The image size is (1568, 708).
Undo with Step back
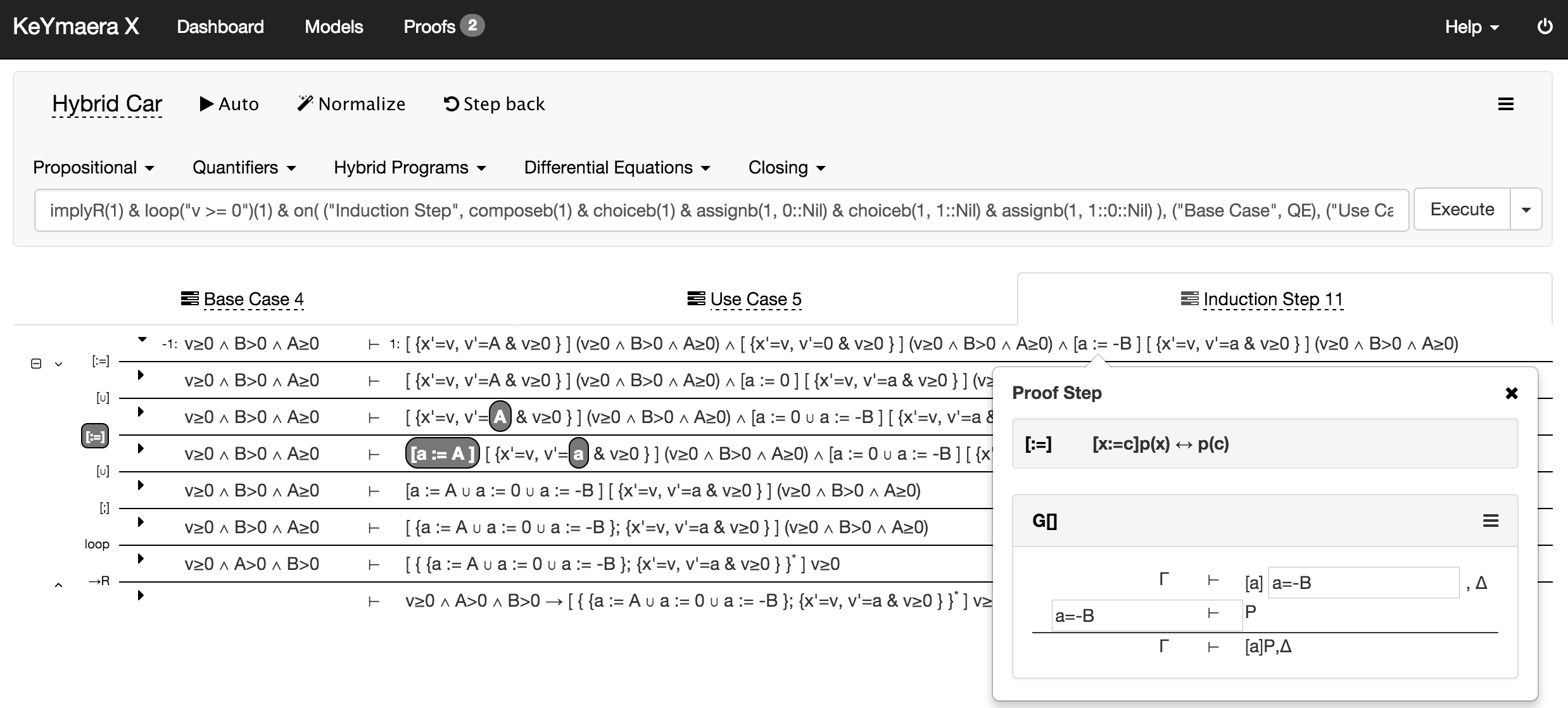tap(494, 104)
